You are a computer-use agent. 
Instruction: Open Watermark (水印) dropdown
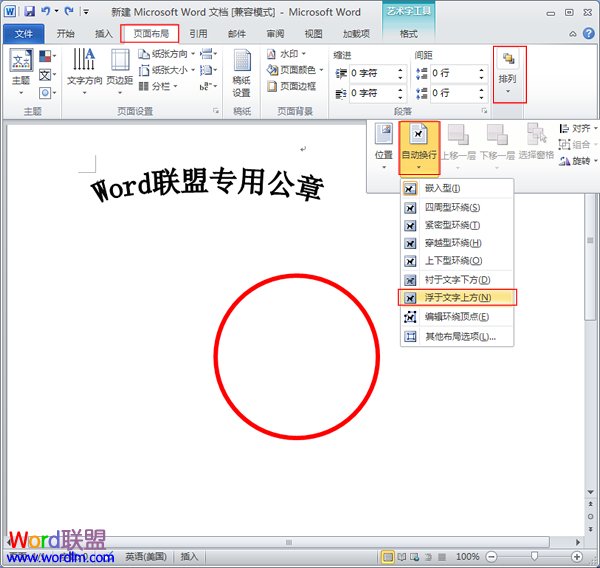click(x=286, y=54)
